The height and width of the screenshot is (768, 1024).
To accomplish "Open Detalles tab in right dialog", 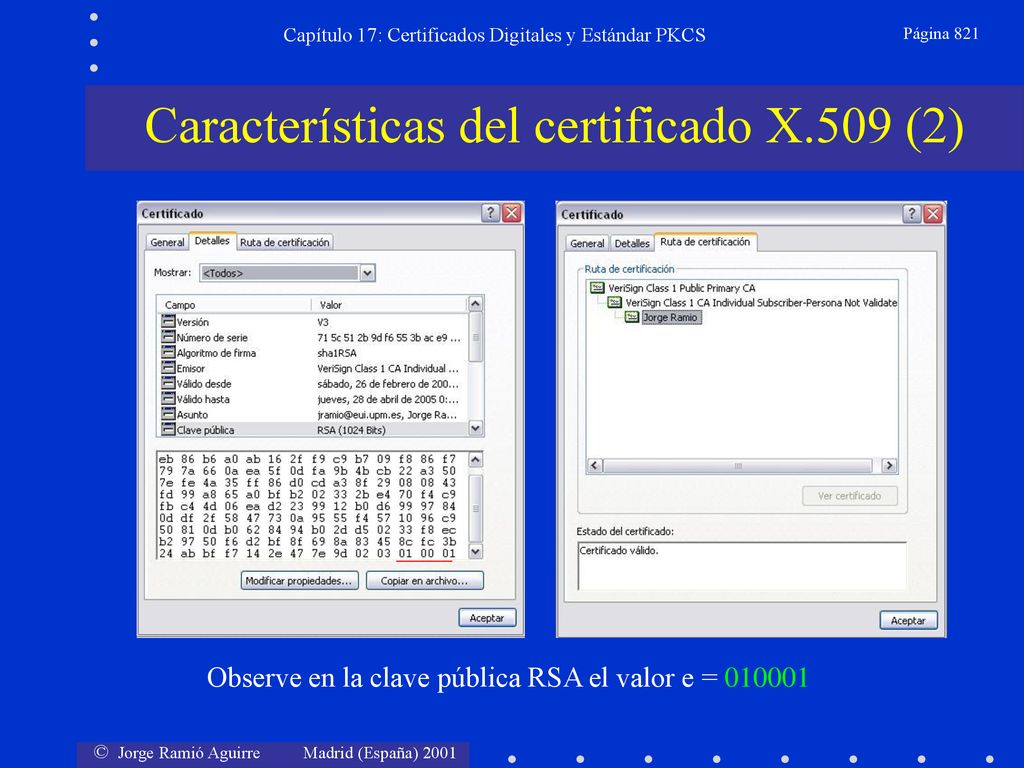I will click(x=632, y=243).
